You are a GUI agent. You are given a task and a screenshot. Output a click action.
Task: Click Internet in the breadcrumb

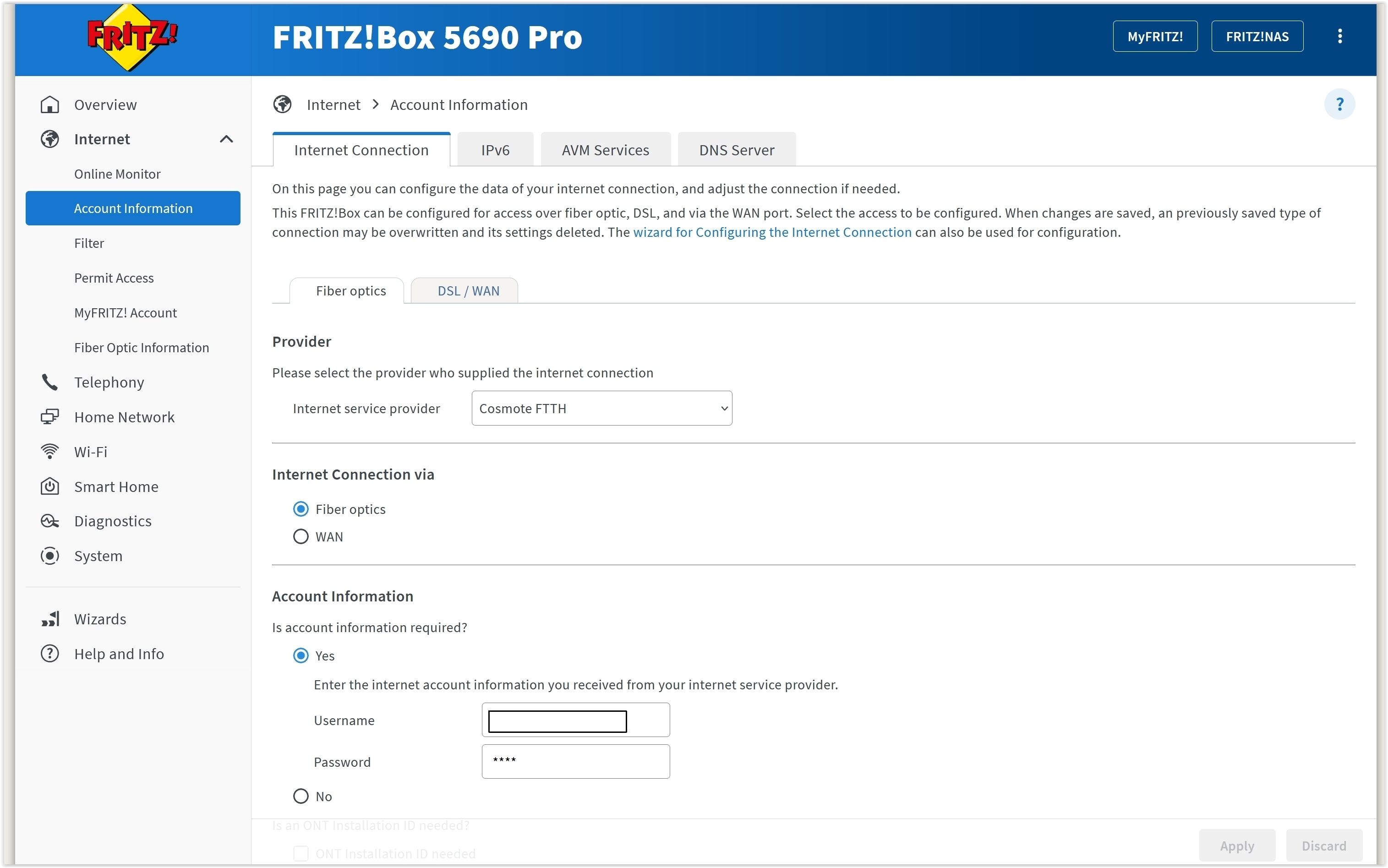[333, 104]
